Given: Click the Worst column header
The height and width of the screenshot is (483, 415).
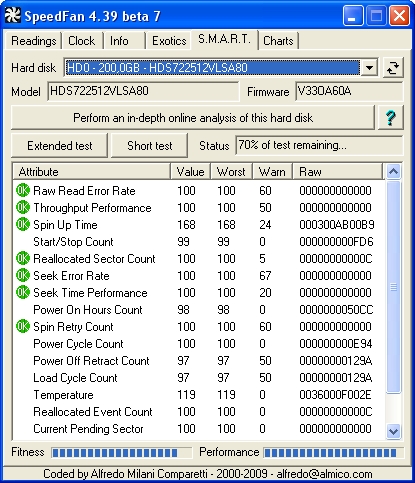Looking at the screenshot, I should (x=231, y=172).
